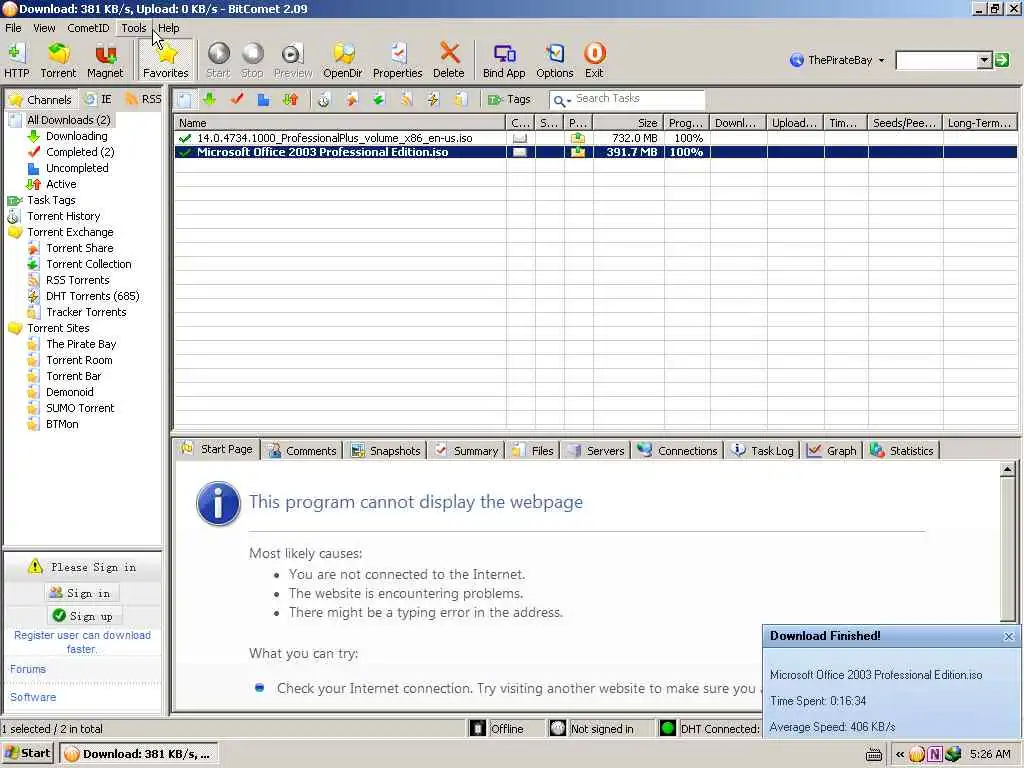Click the green go arrow next to the search box
1024x768 pixels.
click(1002, 60)
